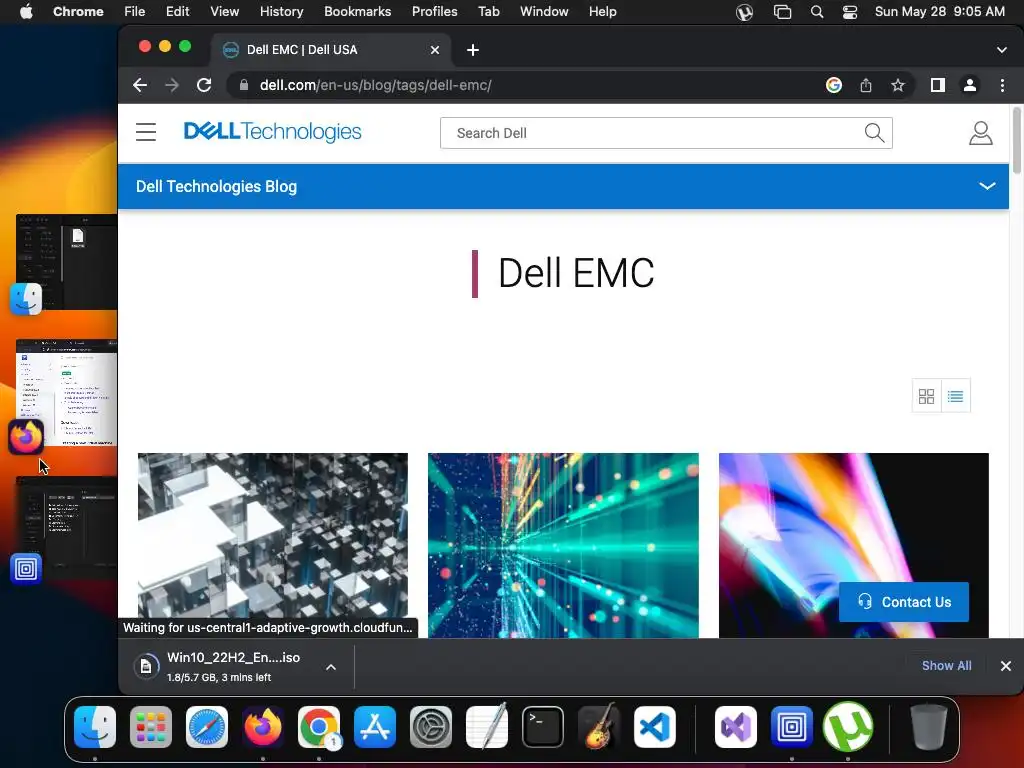Go back to the previous page
Viewport: 1024px width, 768px height.
click(x=140, y=85)
